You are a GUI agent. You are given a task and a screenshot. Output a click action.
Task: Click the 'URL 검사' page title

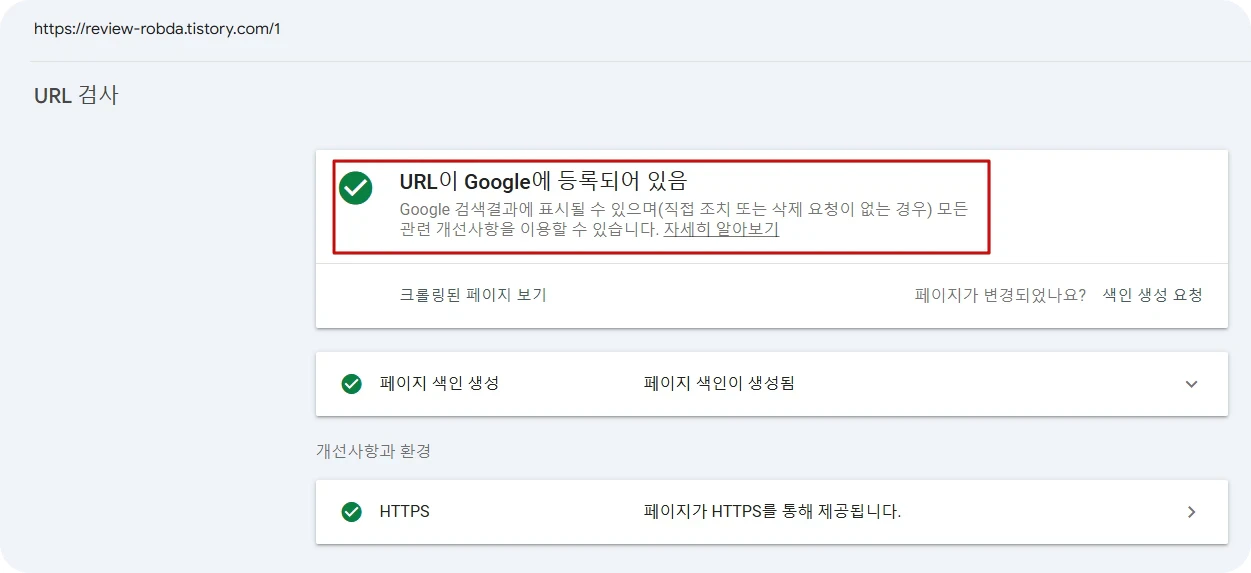click(76, 96)
